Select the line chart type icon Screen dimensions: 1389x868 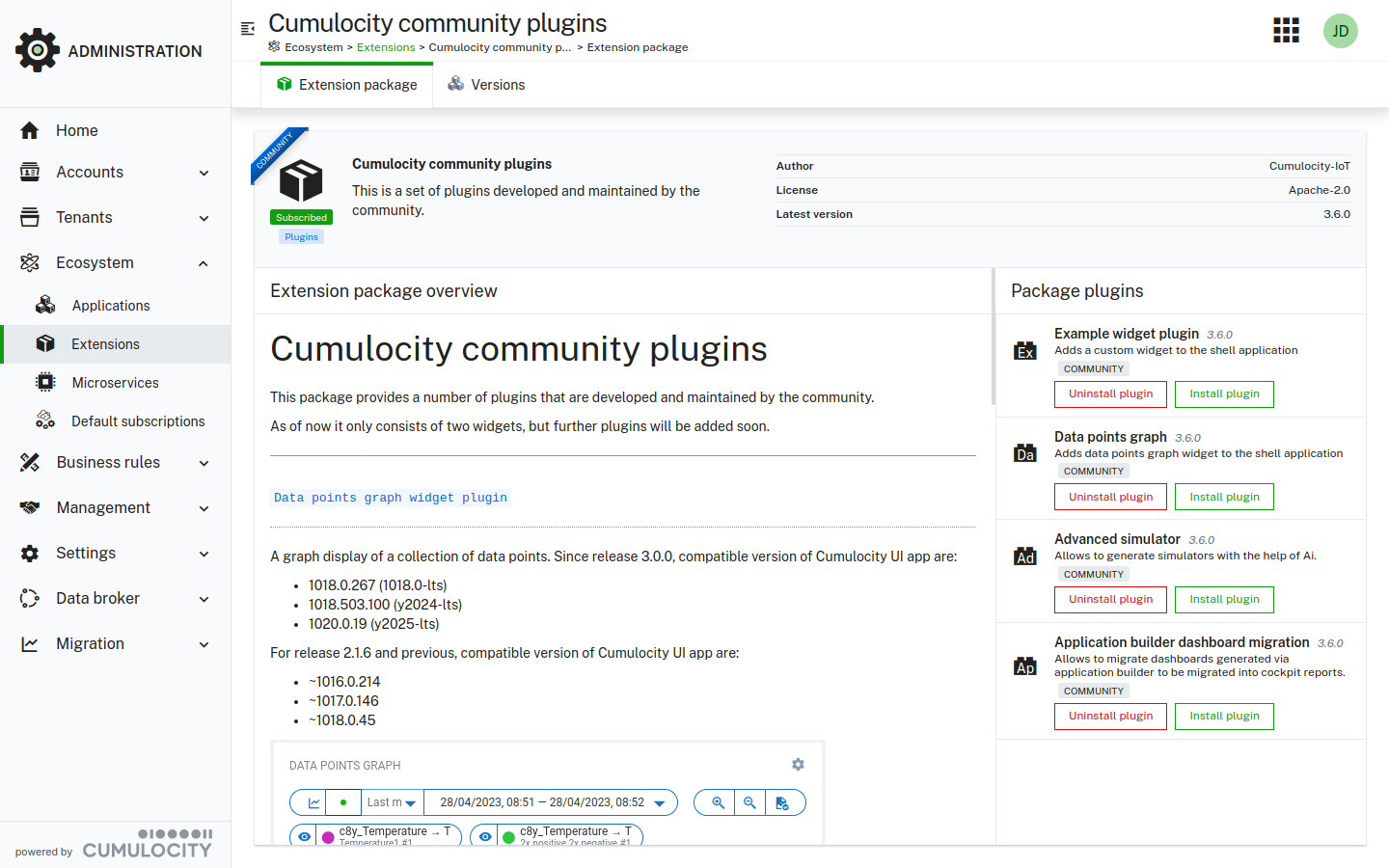coord(313,801)
